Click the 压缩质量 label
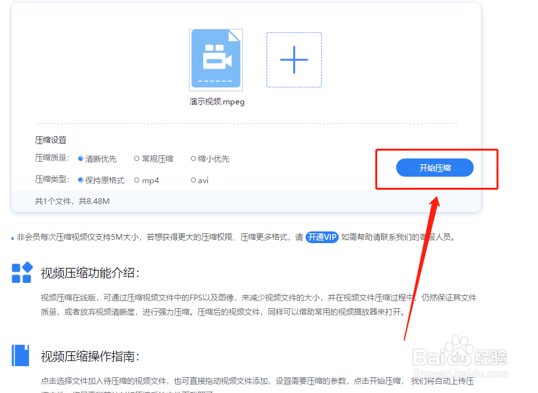538x393 pixels. tap(52, 158)
